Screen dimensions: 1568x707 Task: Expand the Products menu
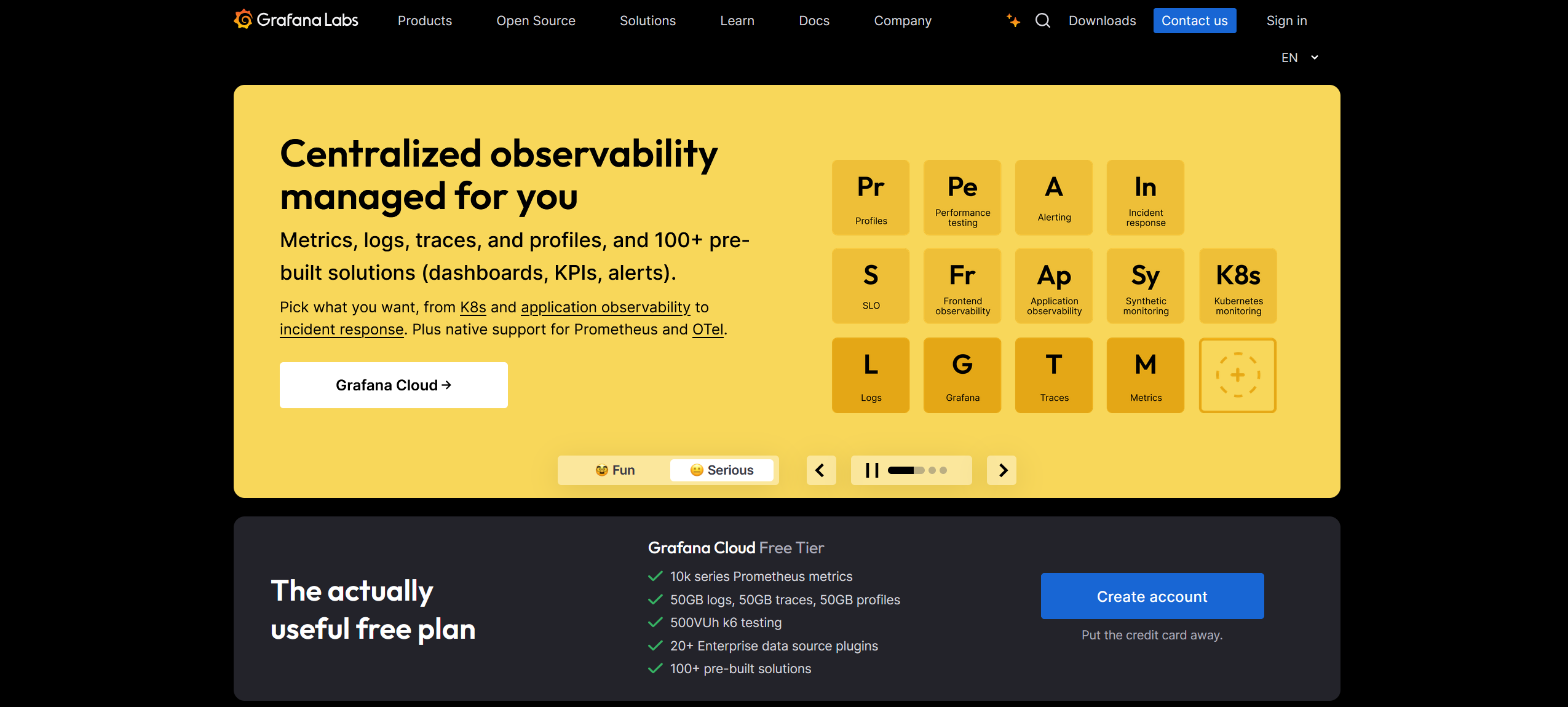(x=424, y=21)
